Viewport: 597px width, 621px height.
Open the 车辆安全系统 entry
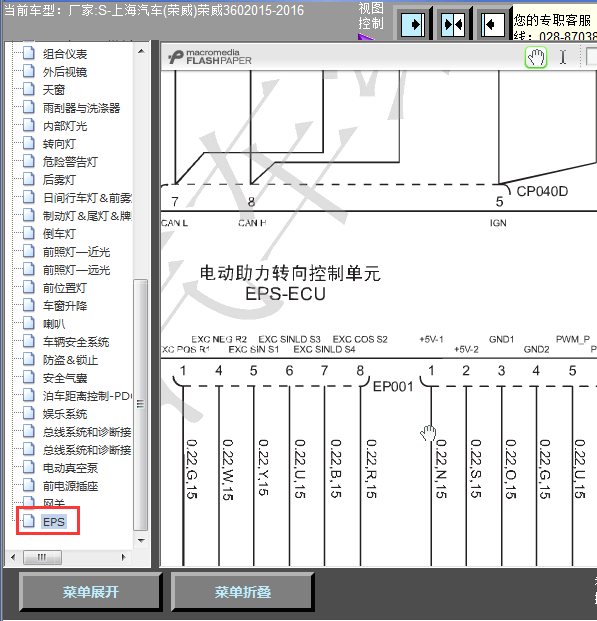click(76, 342)
